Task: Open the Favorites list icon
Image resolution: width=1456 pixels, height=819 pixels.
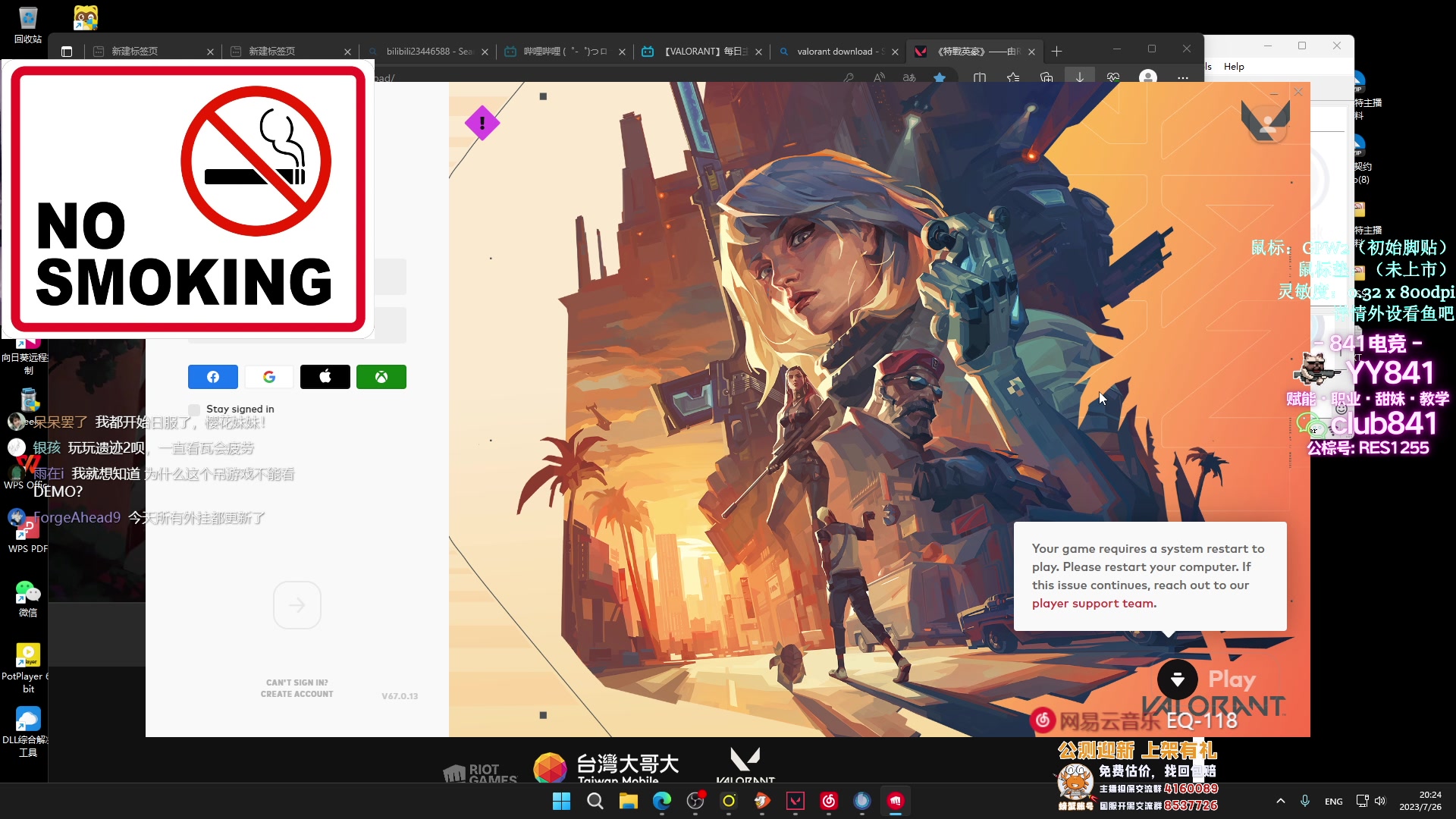Action: coord(1013,78)
